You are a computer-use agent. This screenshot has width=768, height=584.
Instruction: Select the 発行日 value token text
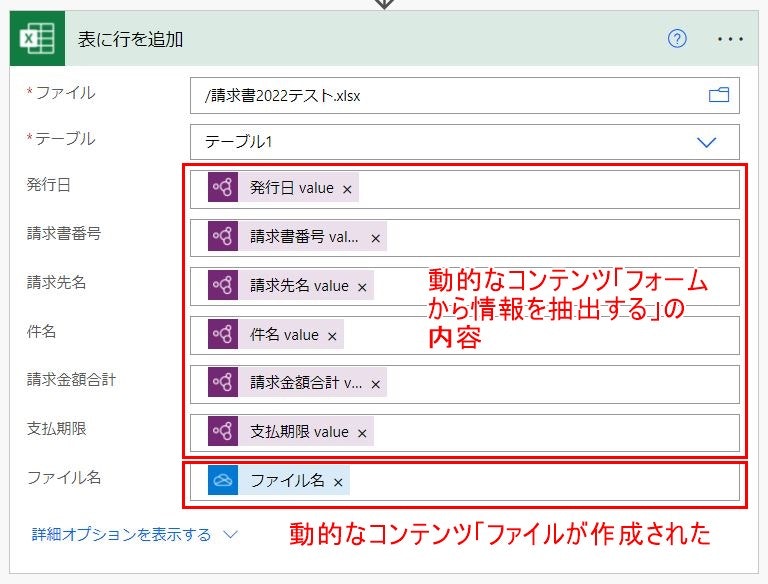coord(292,188)
